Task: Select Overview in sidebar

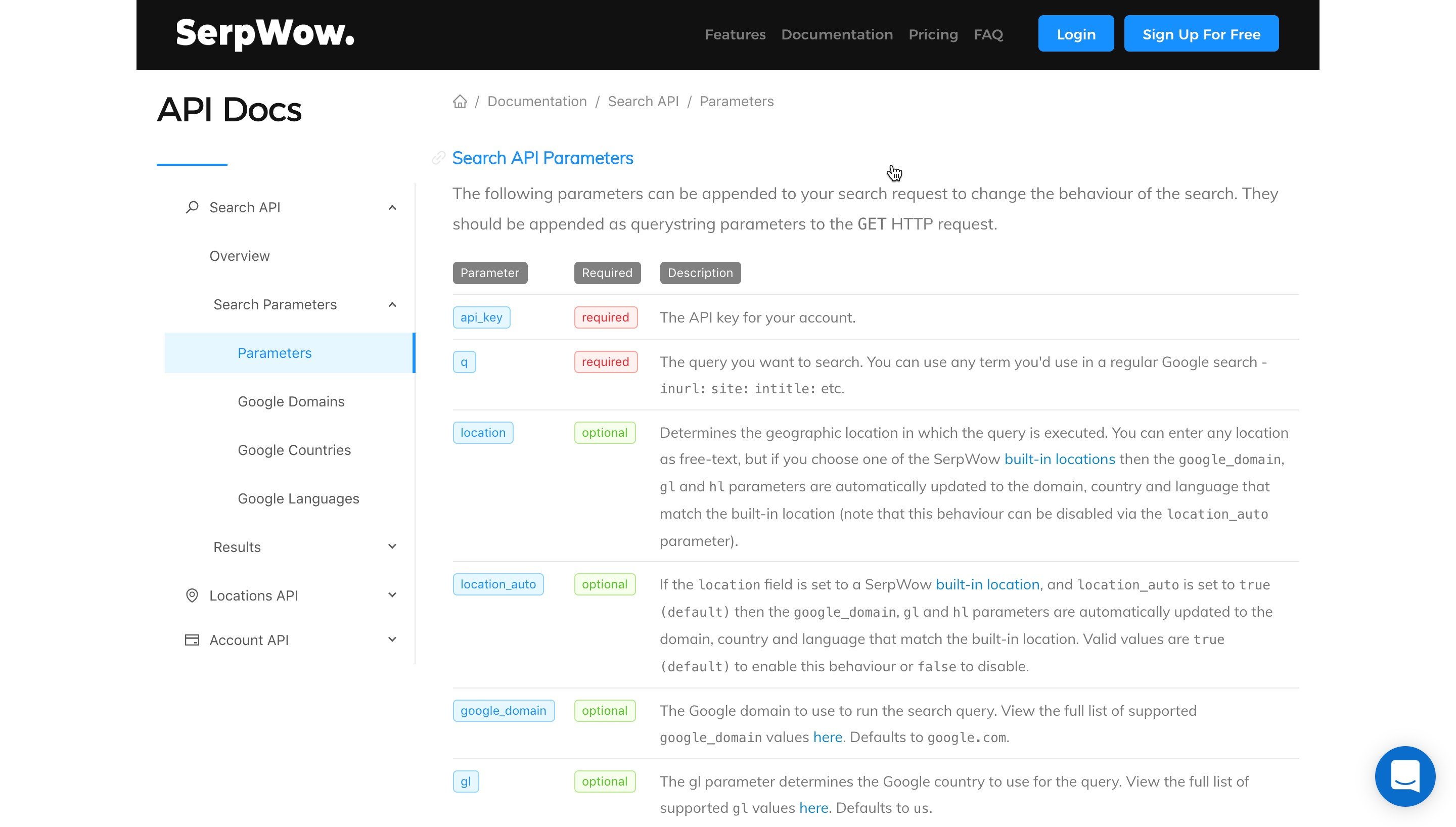Action: (240, 256)
